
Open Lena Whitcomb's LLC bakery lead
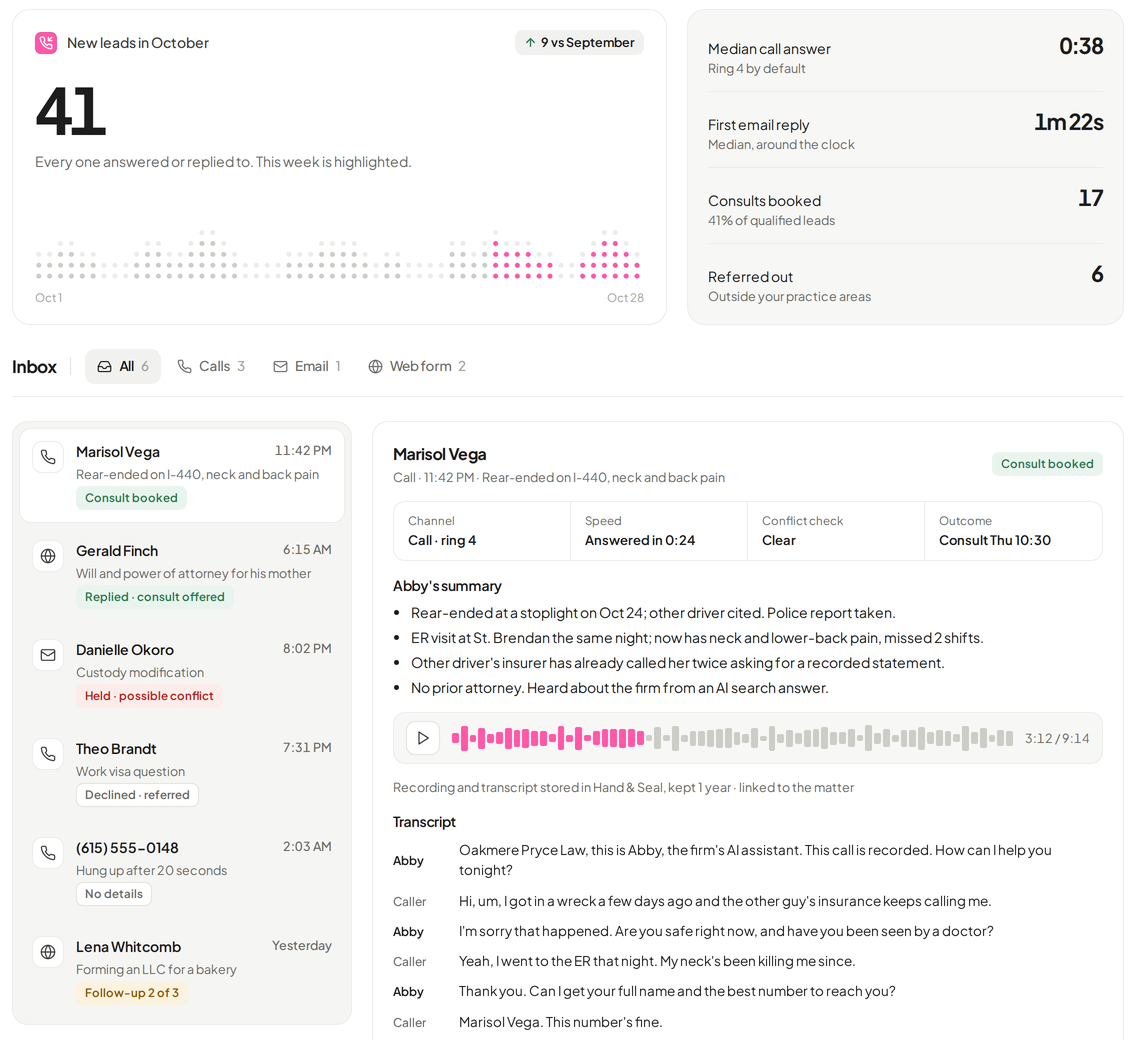182,969
